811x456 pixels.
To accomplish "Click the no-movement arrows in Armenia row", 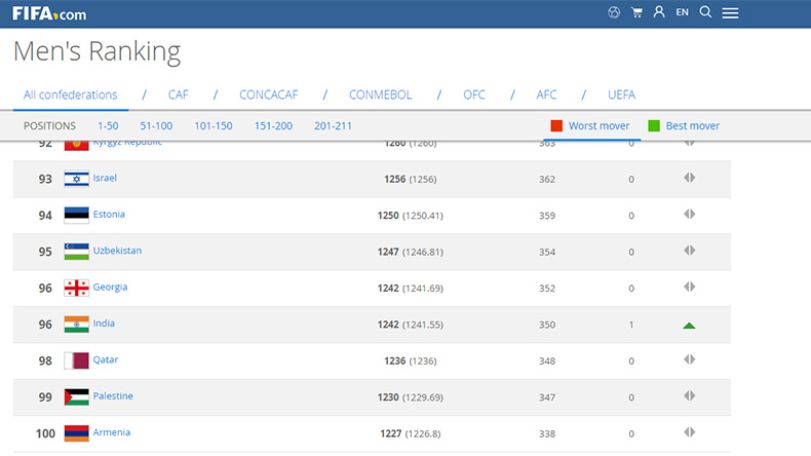I will [689, 432].
